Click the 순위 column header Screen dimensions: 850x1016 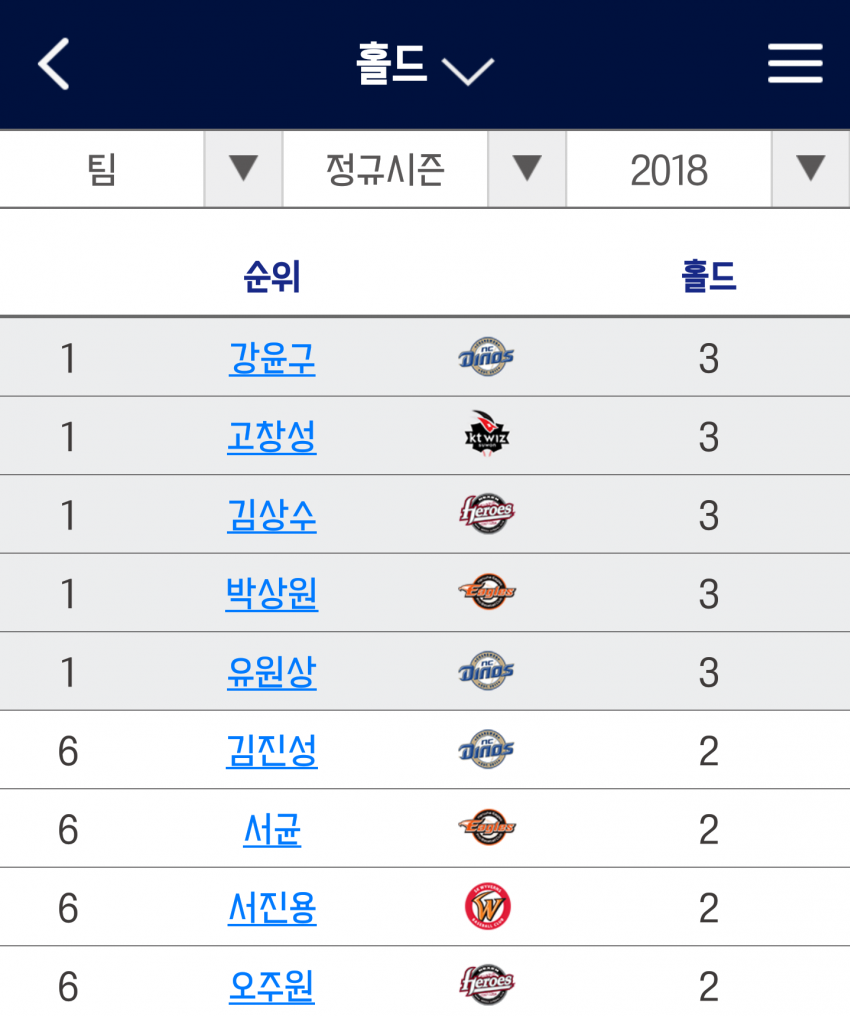click(x=272, y=277)
